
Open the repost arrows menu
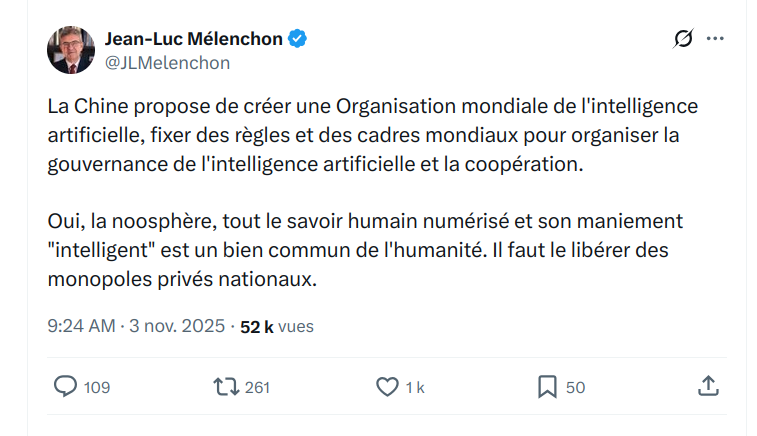click(226, 387)
